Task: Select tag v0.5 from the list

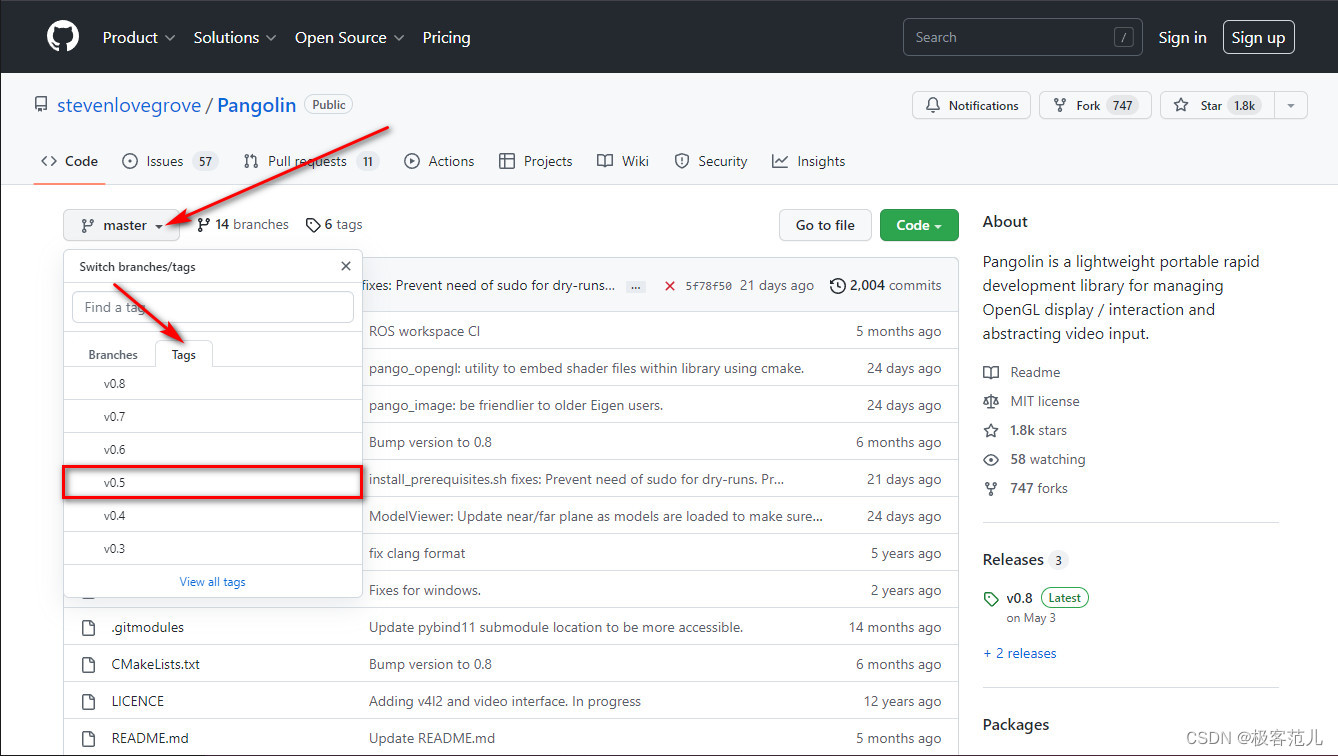Action: (213, 482)
